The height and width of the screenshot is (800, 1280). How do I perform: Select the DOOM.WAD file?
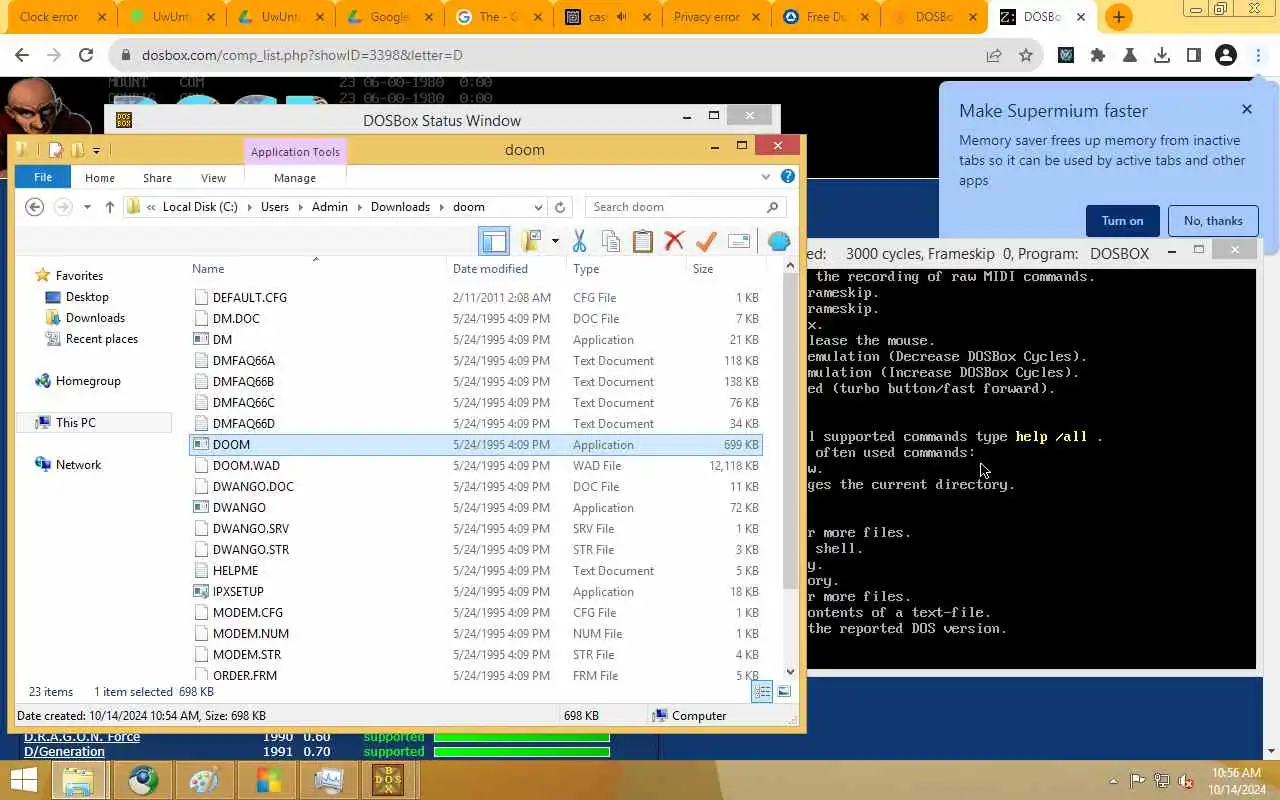click(x=475, y=465)
